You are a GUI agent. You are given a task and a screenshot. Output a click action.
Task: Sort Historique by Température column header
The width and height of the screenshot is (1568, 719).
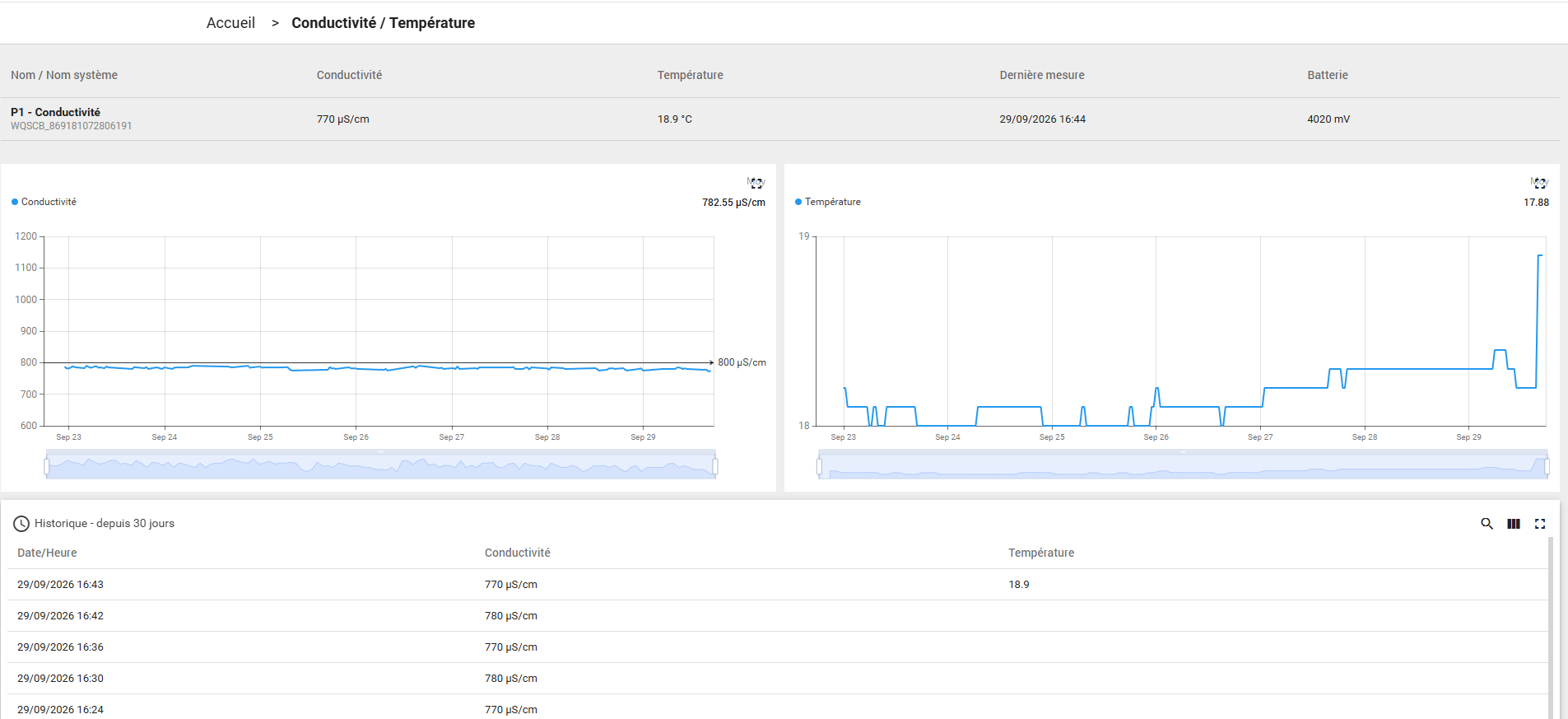coord(1041,553)
